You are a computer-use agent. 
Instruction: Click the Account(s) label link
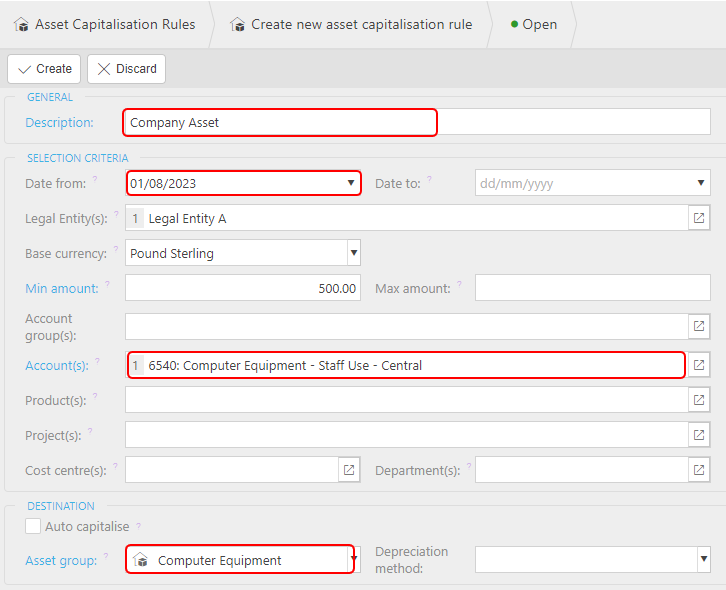point(56,365)
